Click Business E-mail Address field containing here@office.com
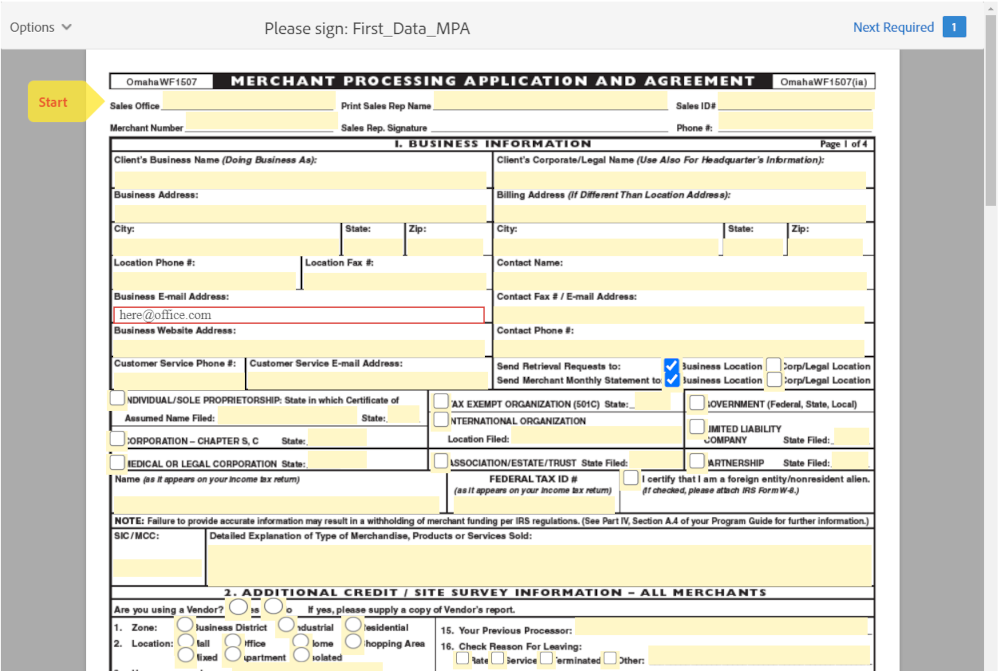1000x671 pixels. tap(299, 314)
